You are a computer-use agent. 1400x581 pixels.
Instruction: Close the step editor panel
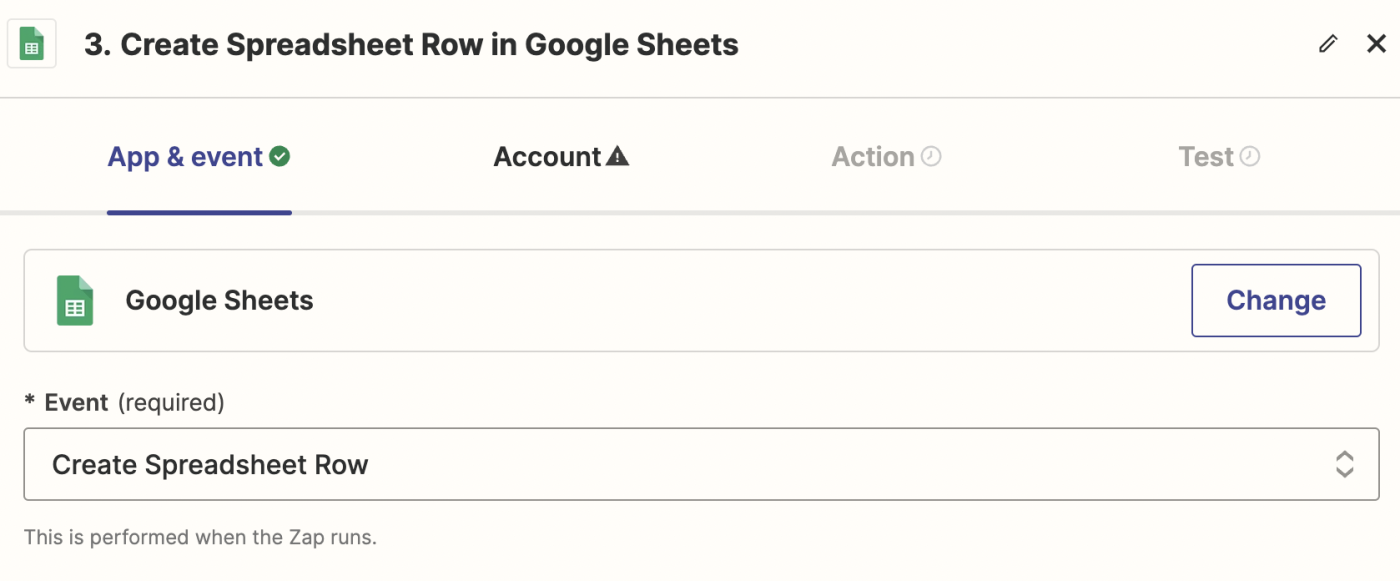pyautogui.click(x=1376, y=44)
